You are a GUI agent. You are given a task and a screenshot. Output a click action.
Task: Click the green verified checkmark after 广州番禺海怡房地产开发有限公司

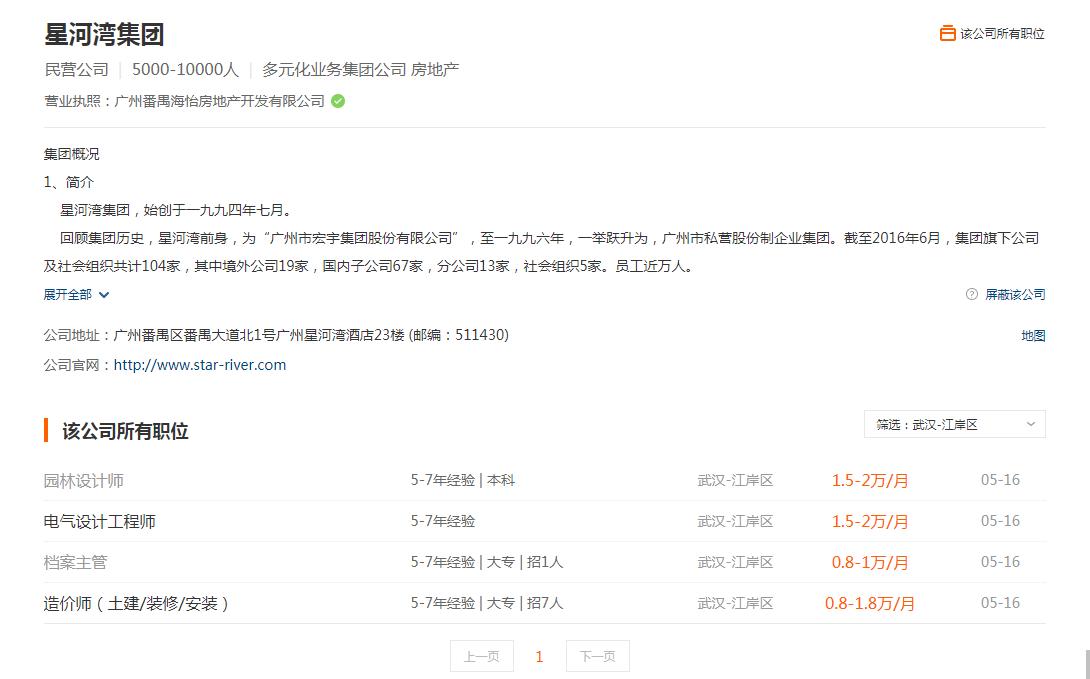[337, 100]
